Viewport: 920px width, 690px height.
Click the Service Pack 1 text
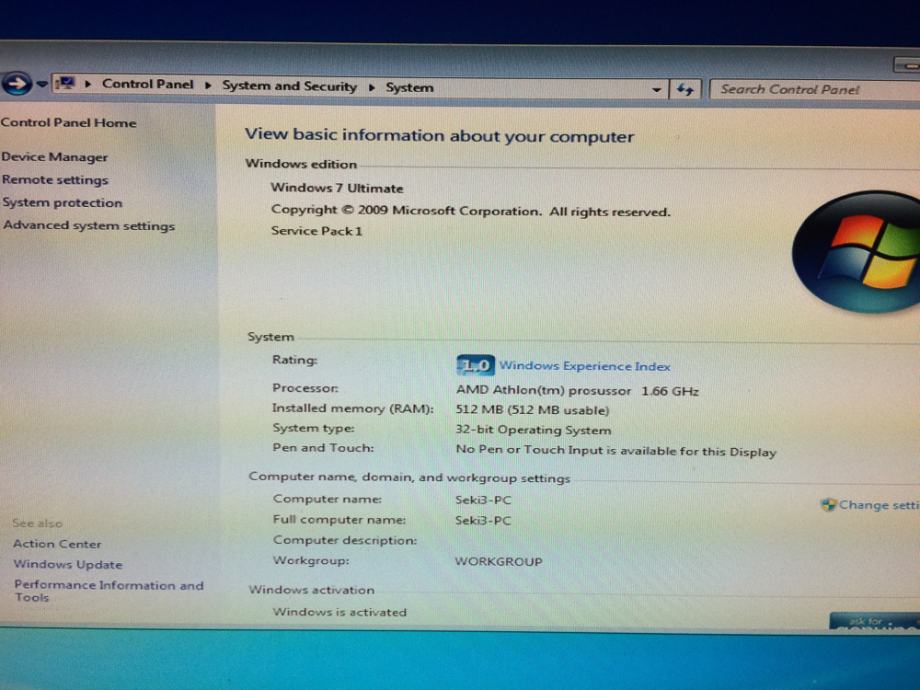click(317, 231)
